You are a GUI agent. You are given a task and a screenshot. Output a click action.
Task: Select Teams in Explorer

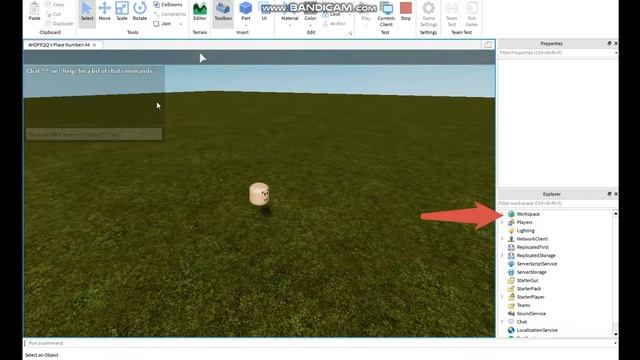[x=523, y=305]
